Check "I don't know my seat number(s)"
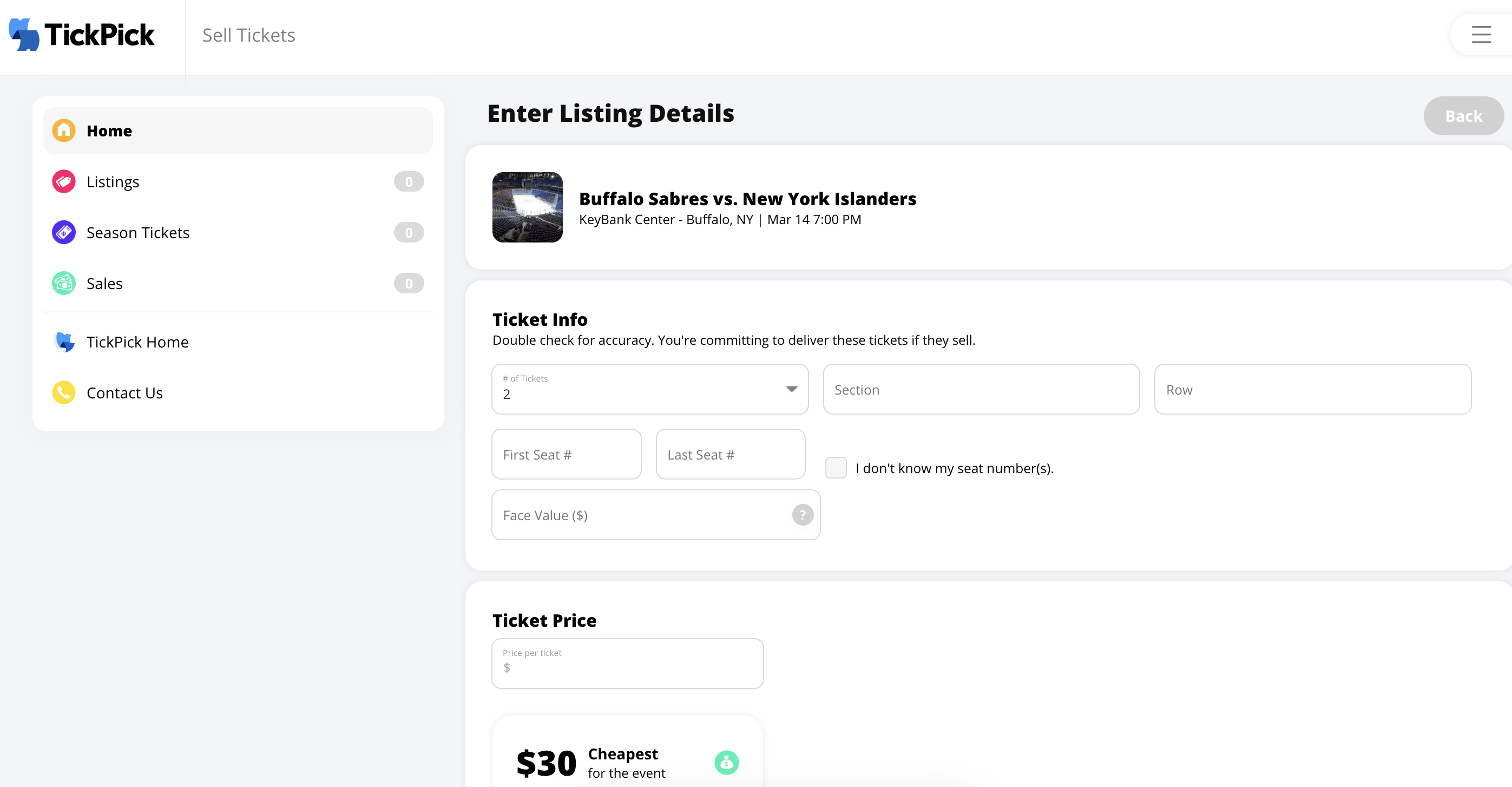The width and height of the screenshot is (1512, 787). (x=836, y=468)
